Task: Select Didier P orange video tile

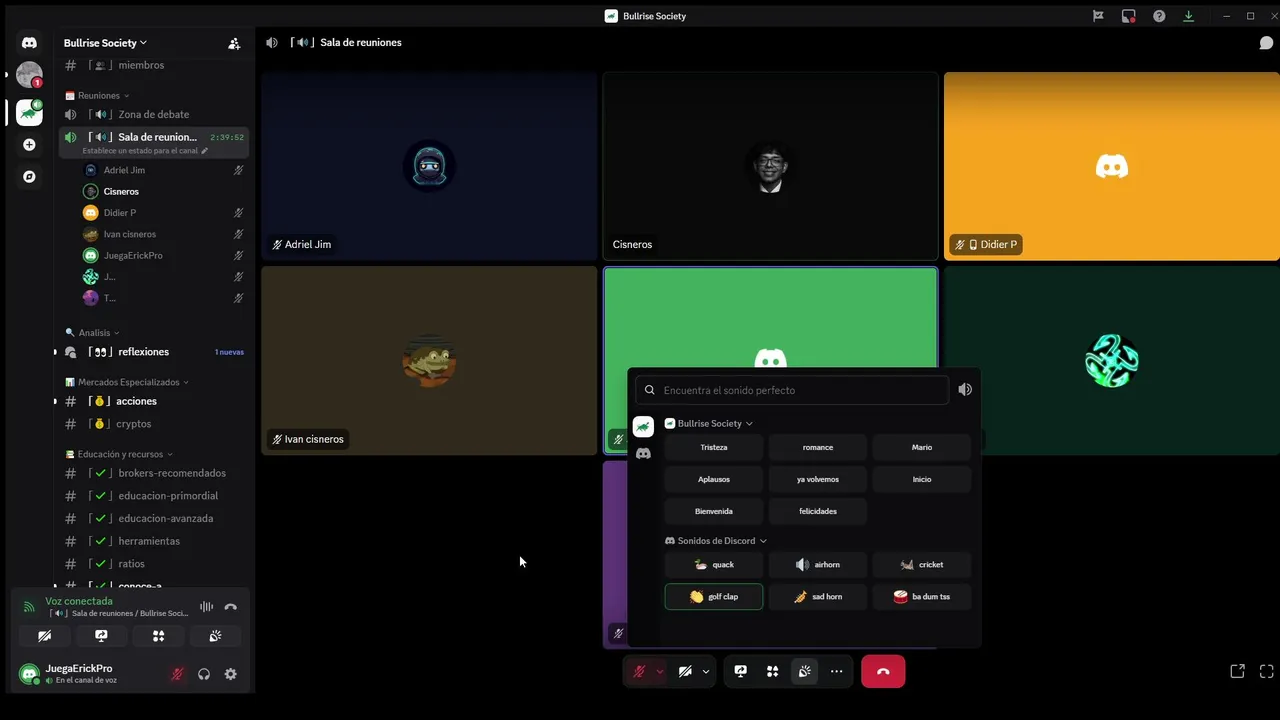Action: click(x=1112, y=166)
